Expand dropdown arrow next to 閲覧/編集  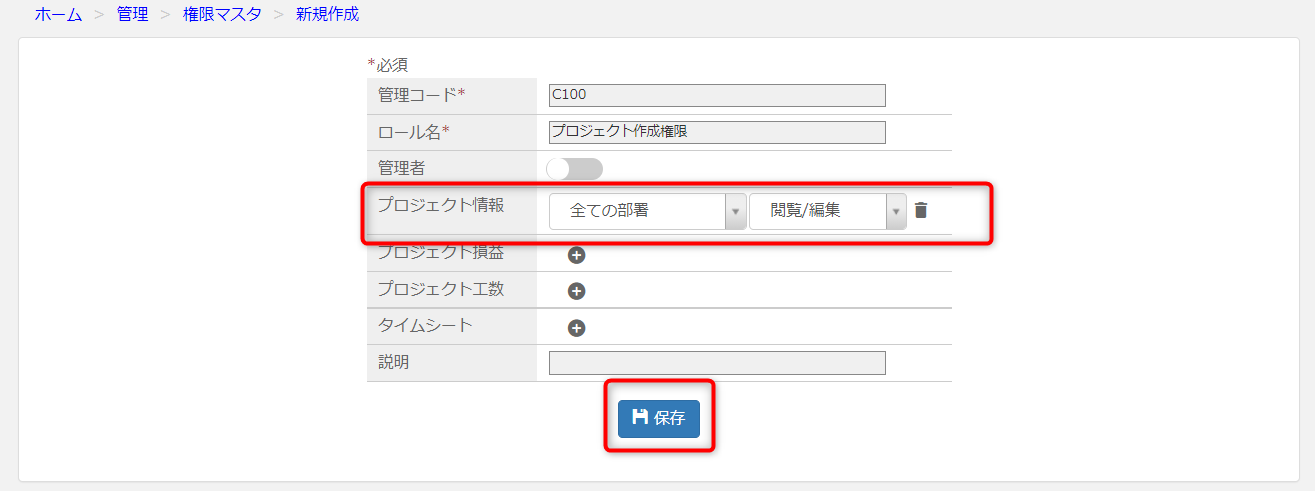[896, 211]
